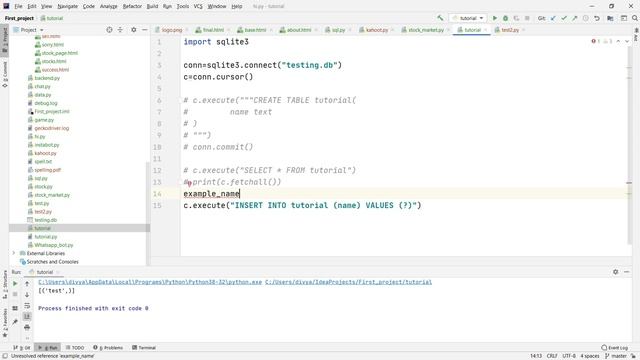Image resolution: width=640 pixels, height=360 pixels.
Task: Open the Problems tool window button
Action: [x=108, y=347]
